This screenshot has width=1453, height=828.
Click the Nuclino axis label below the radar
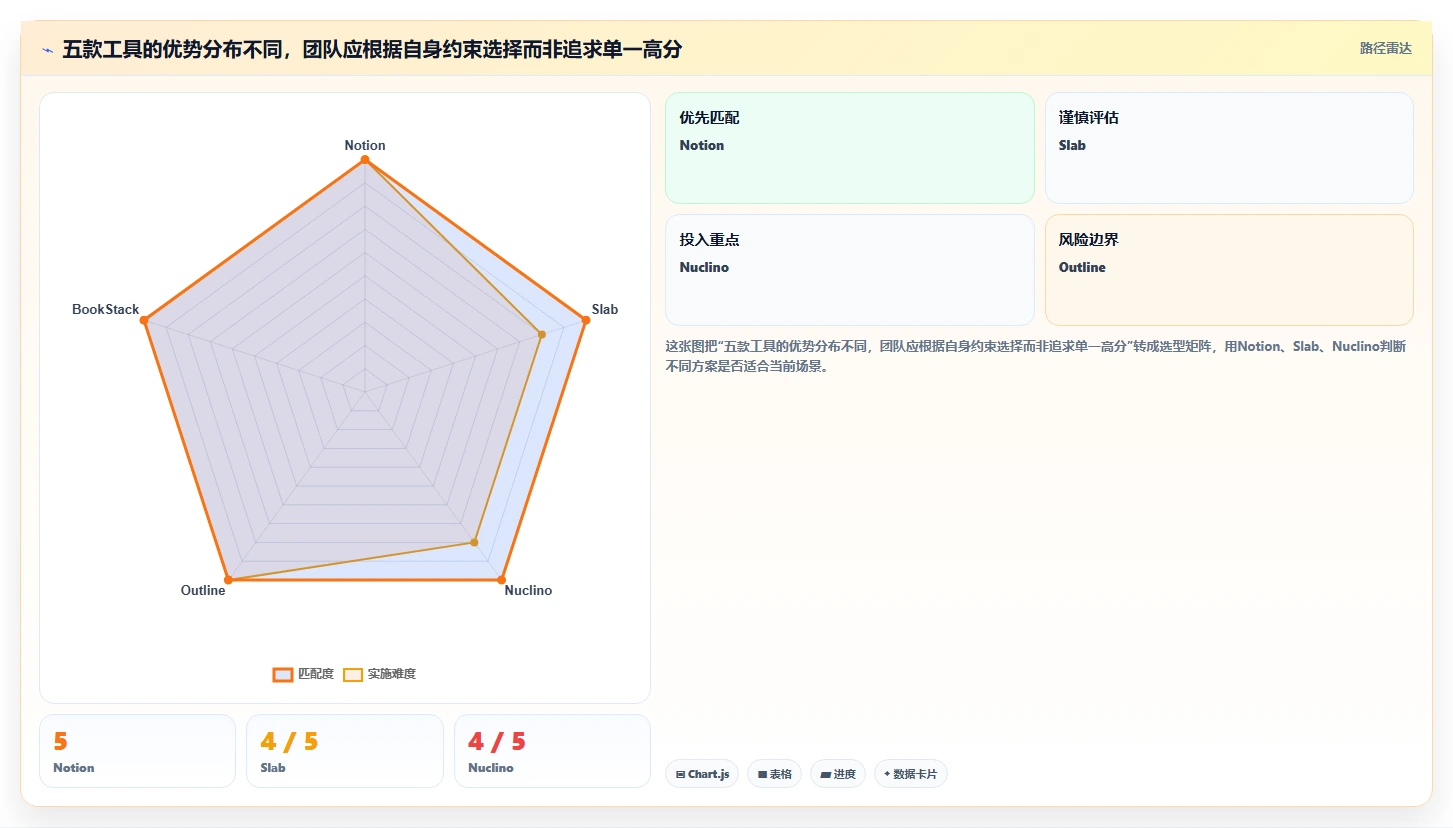(x=528, y=590)
